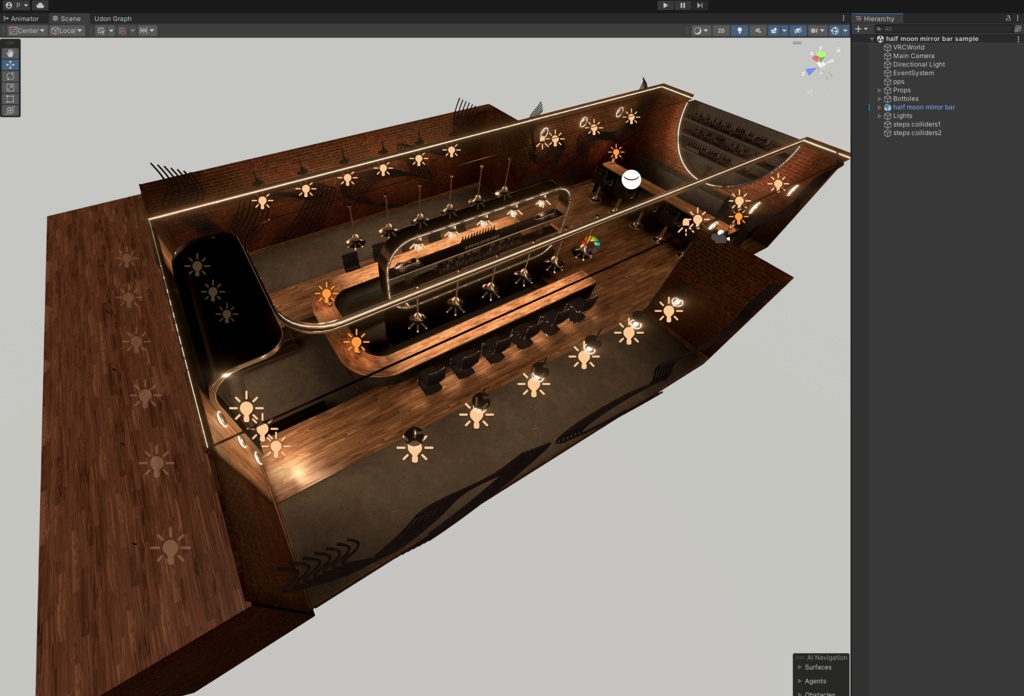Select the Scale tool
The width and height of the screenshot is (1024, 696).
10,87
